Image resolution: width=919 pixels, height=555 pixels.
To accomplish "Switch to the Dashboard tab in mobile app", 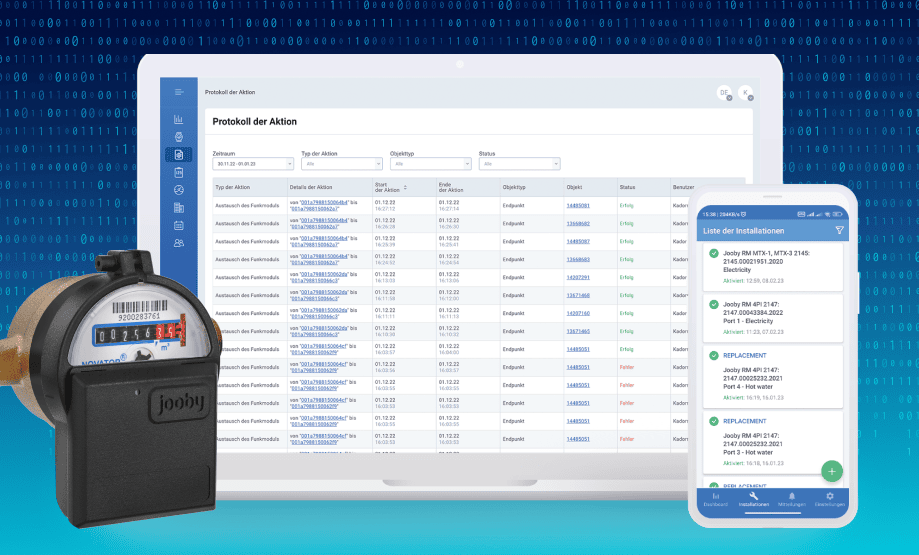I will tap(715, 498).
